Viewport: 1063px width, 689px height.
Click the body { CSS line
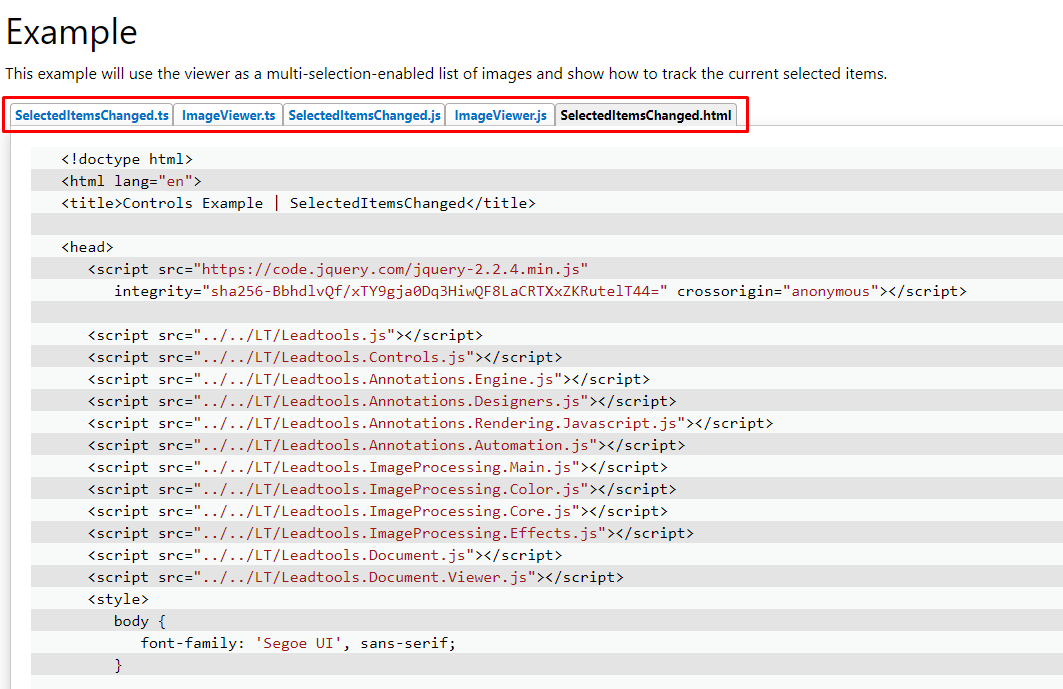(140, 622)
